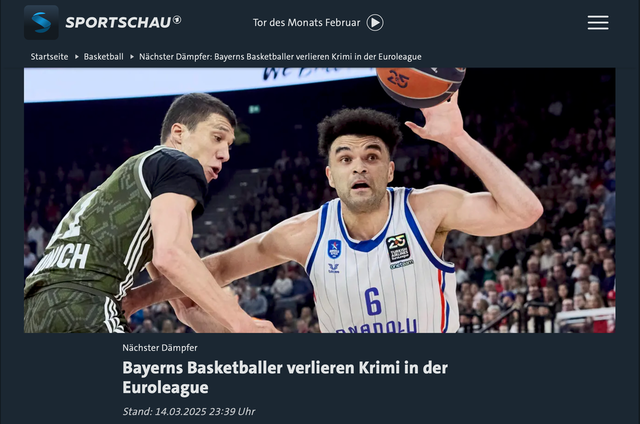Click the number 6 on the white jersey
The height and width of the screenshot is (424, 640).
(x=373, y=302)
